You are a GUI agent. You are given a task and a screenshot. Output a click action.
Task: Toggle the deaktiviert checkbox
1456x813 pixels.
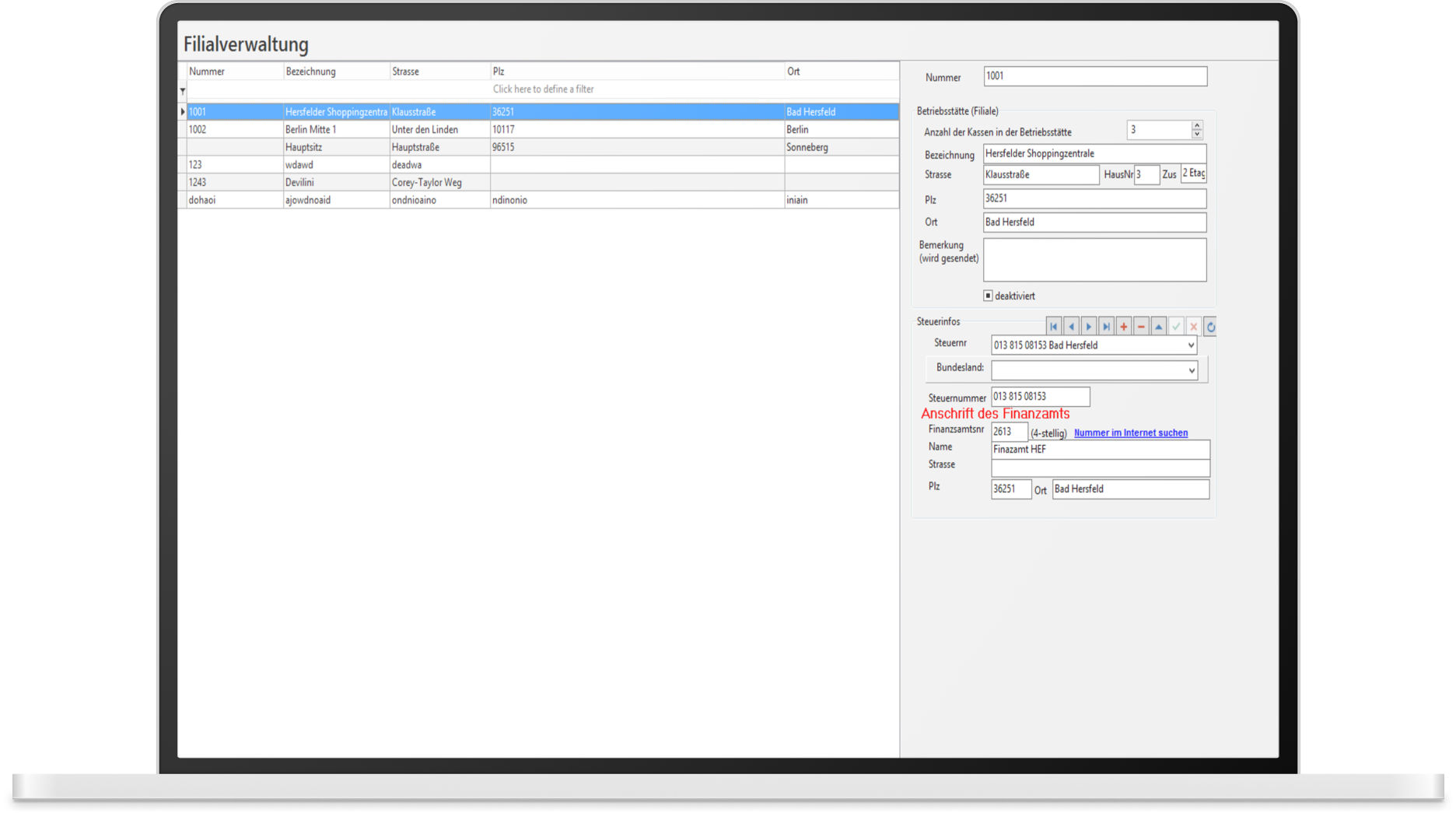(988, 296)
